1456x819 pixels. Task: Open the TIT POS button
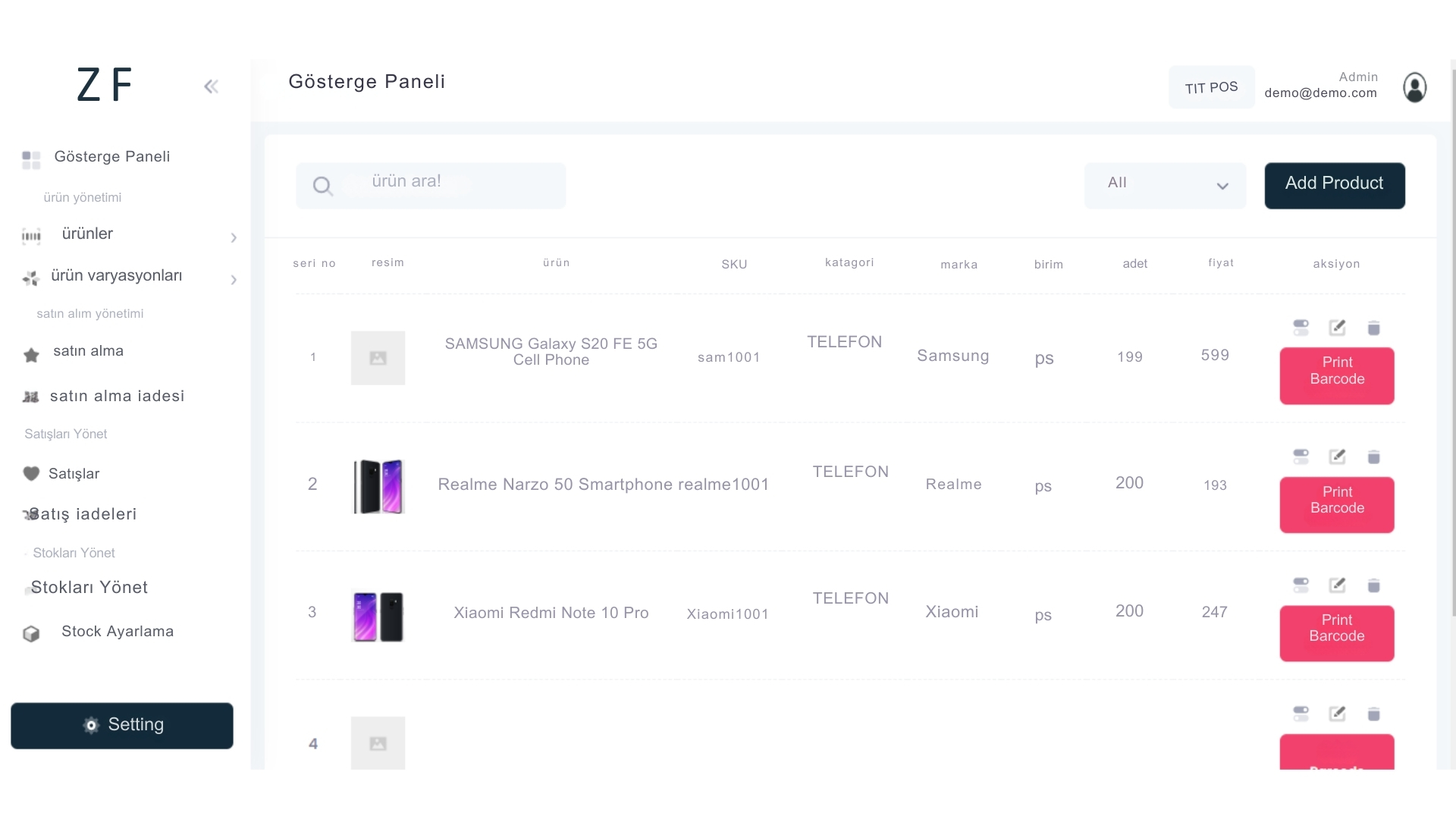(x=1211, y=87)
